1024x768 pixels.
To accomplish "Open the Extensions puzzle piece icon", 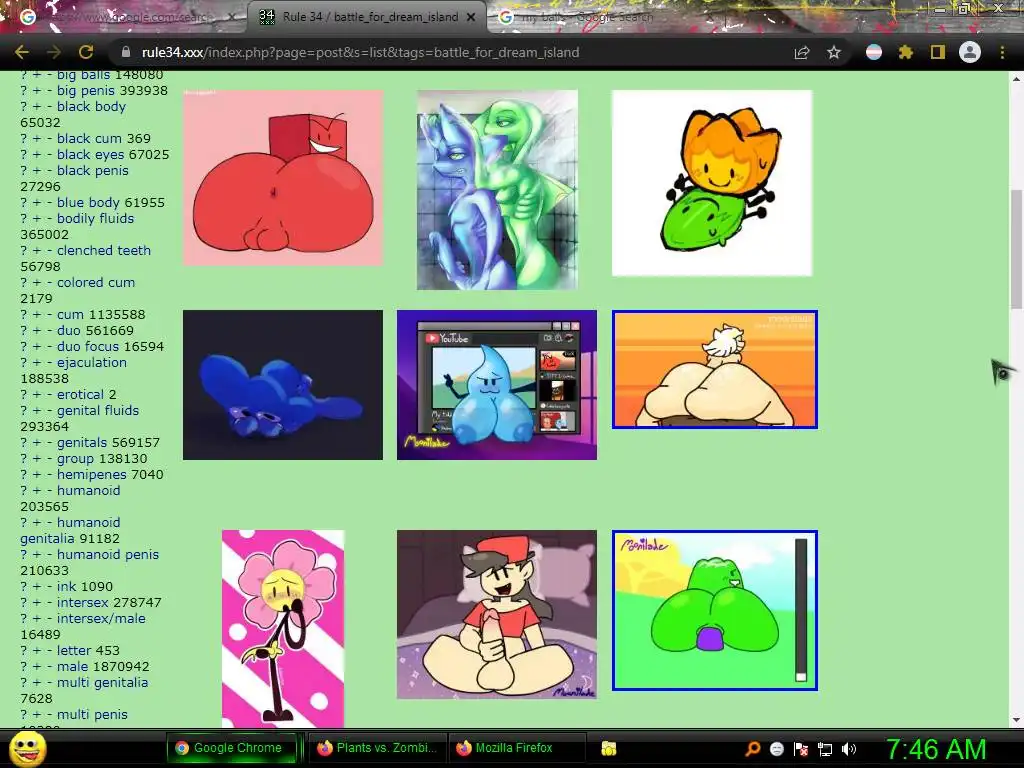I will point(905,52).
